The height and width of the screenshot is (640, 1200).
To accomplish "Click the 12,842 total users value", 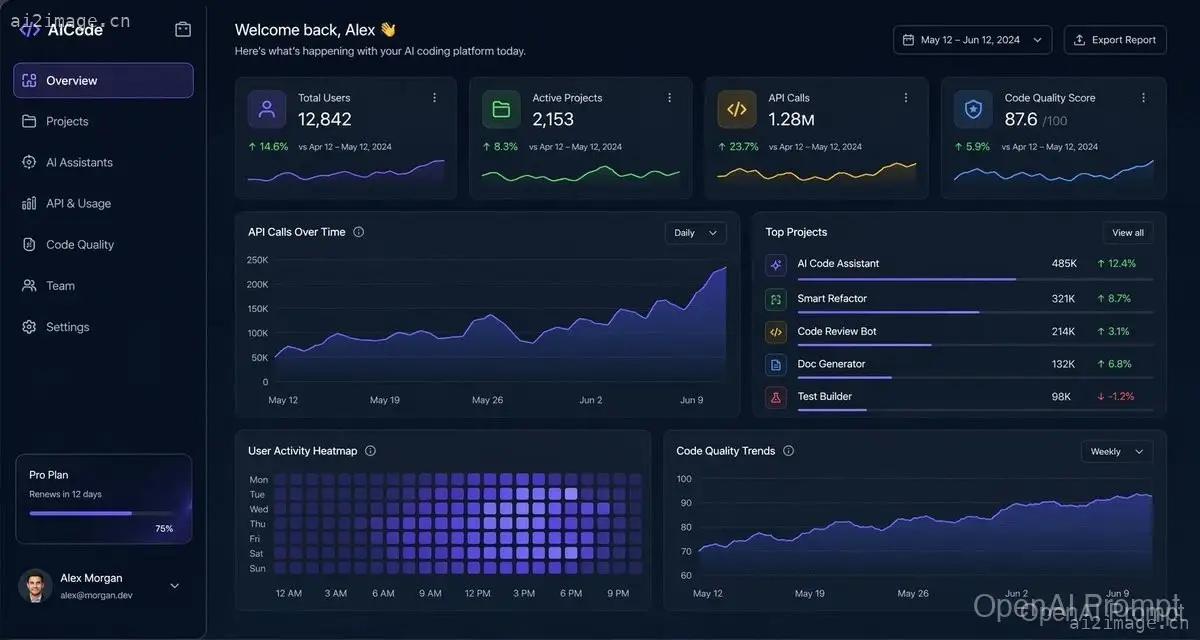I will point(325,119).
